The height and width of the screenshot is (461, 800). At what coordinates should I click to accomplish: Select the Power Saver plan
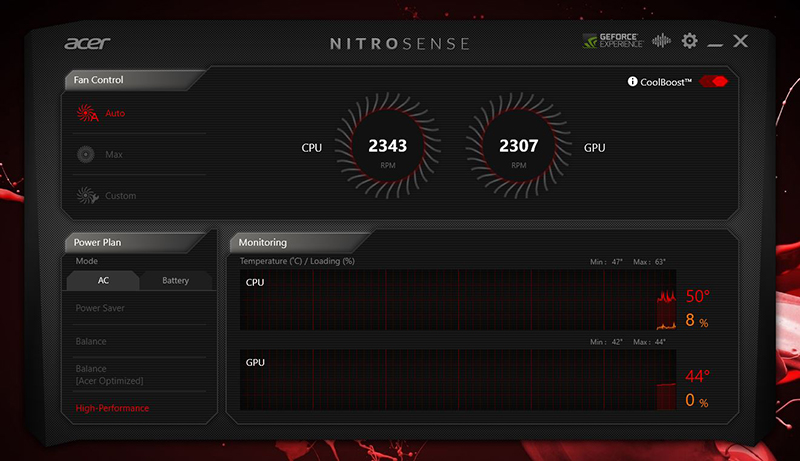point(100,308)
